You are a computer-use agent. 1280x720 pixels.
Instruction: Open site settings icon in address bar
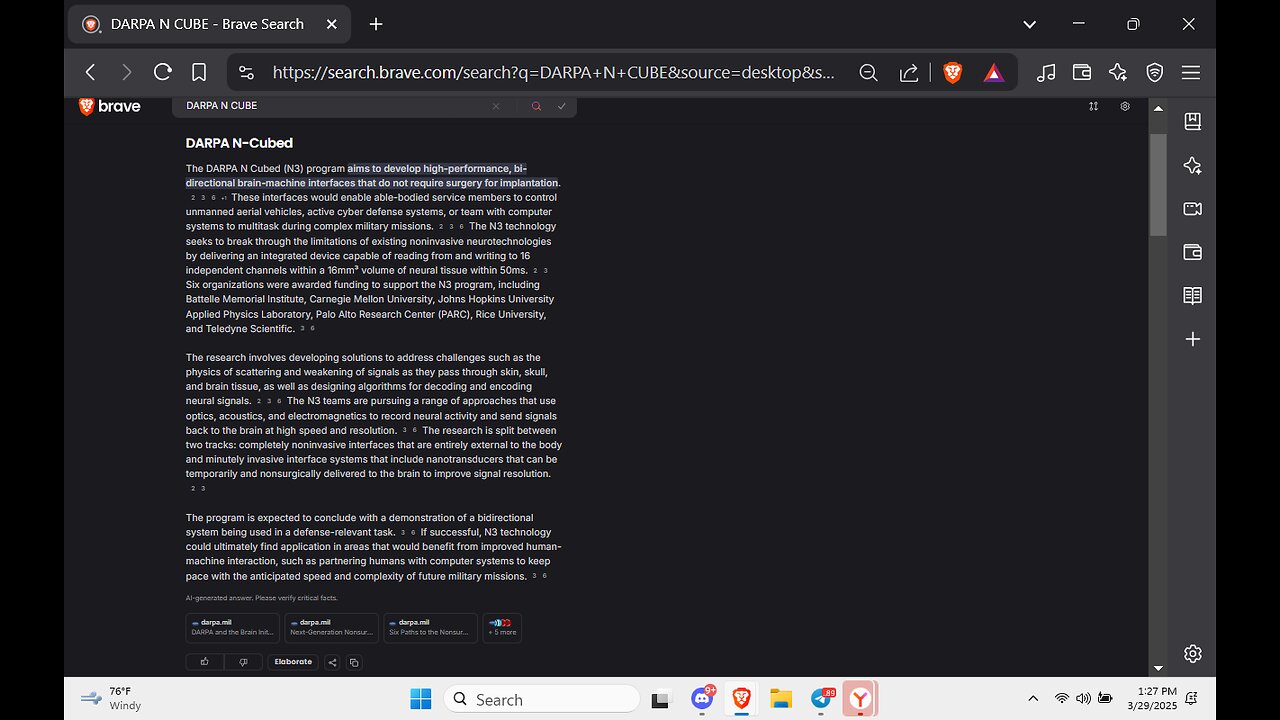[x=247, y=72]
